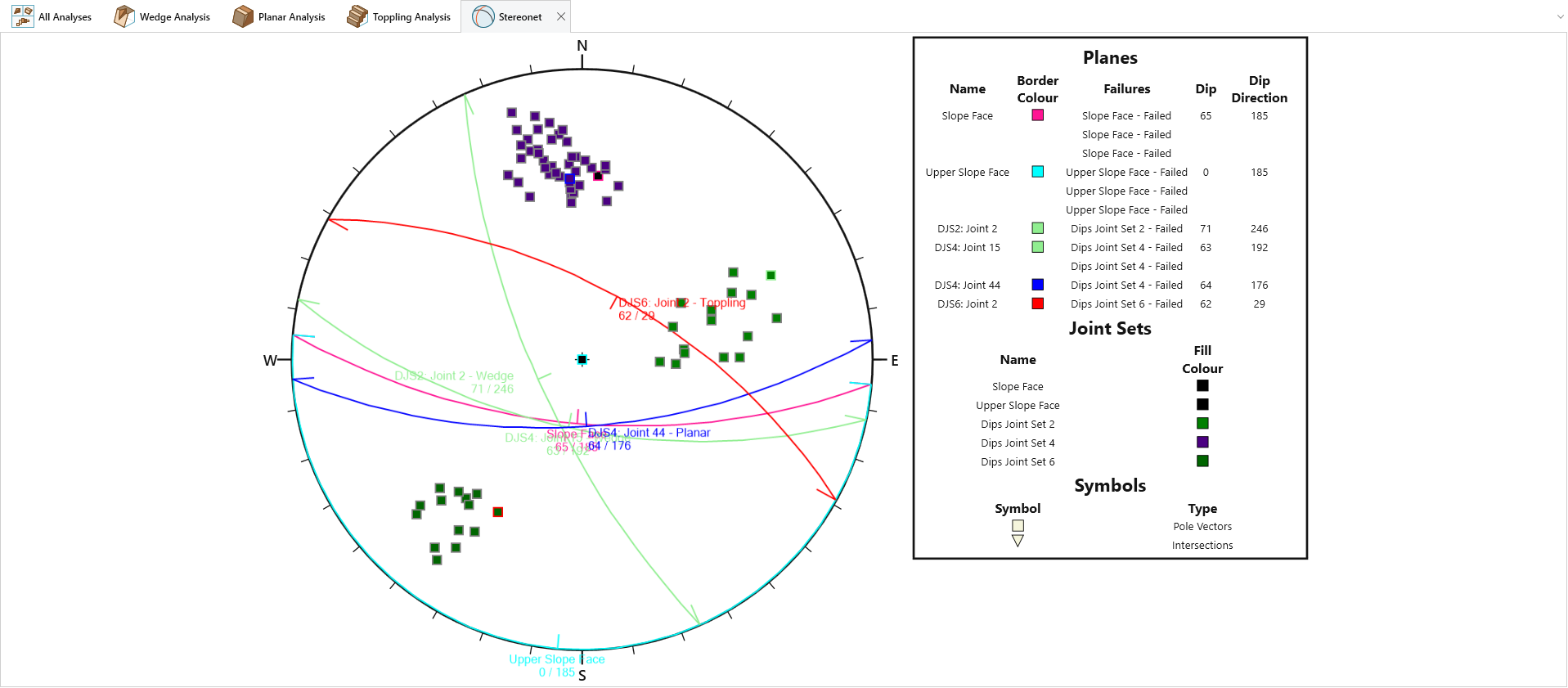Click the 'Upper Slope Face' name in Planes table

point(967,173)
